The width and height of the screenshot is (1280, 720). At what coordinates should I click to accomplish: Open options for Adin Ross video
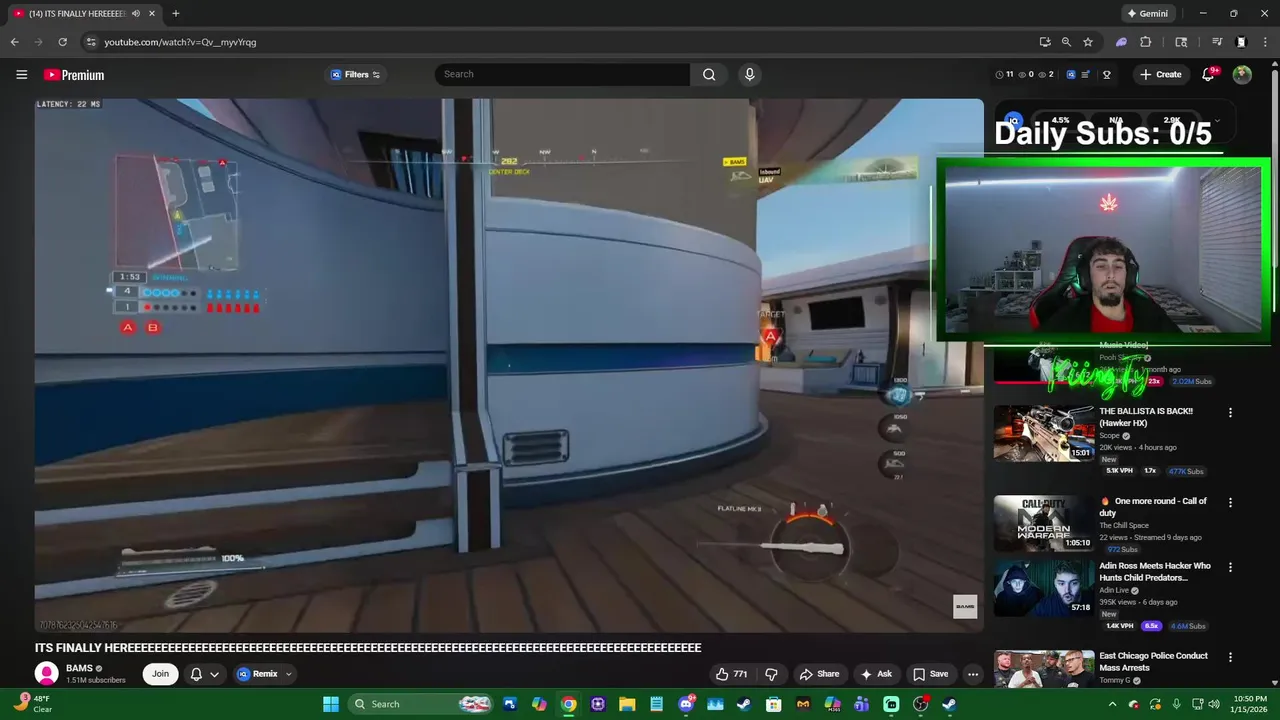(1230, 567)
